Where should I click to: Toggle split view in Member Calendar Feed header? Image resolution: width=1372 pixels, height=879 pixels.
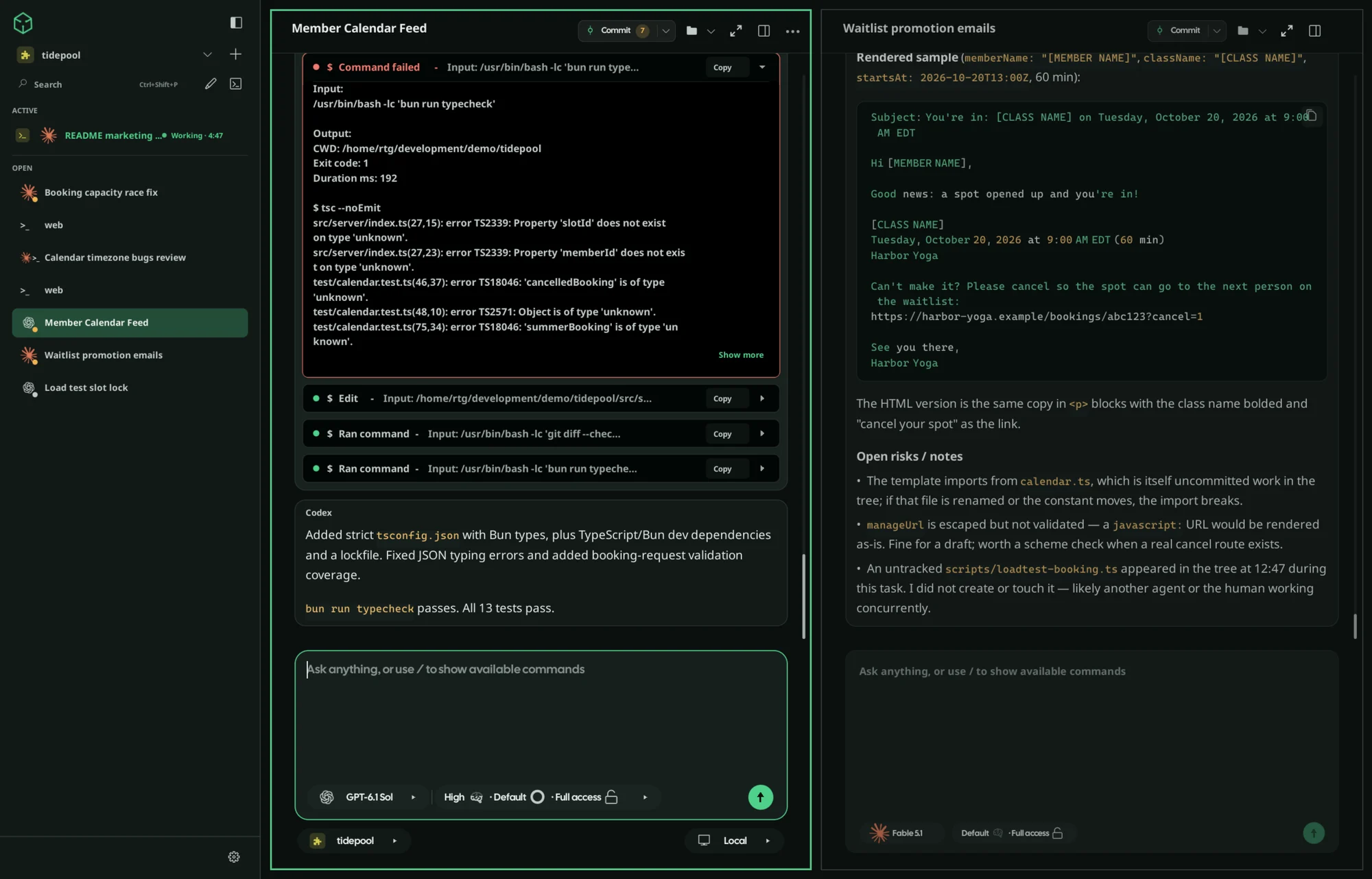point(764,31)
